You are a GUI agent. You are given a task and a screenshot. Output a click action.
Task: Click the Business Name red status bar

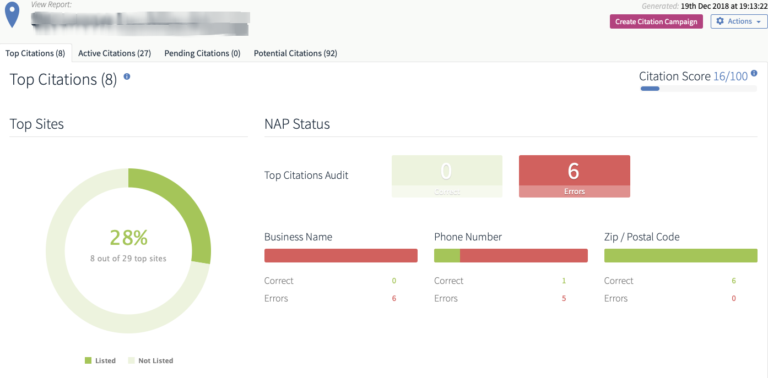coord(341,256)
